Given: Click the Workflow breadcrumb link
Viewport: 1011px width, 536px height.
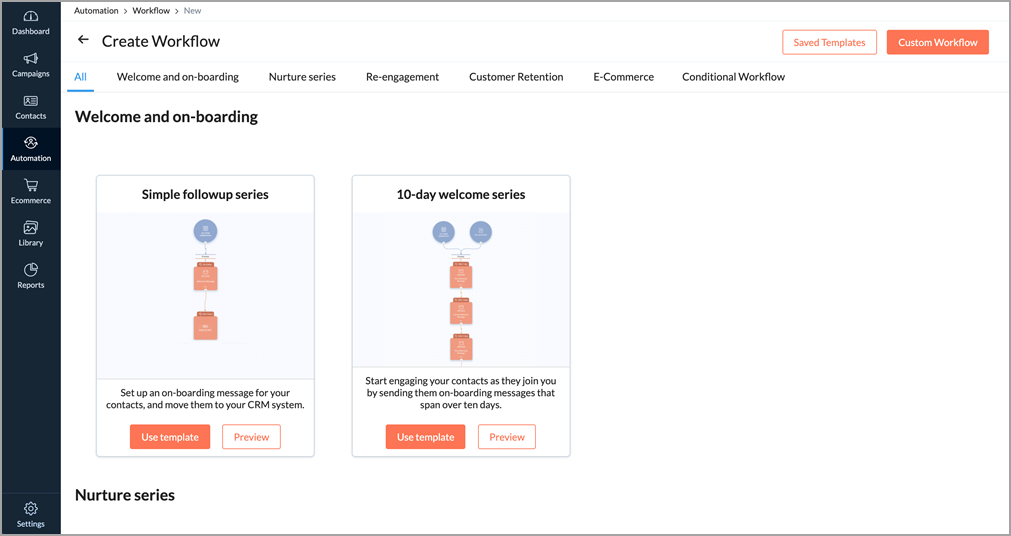Looking at the screenshot, I should 152,10.
